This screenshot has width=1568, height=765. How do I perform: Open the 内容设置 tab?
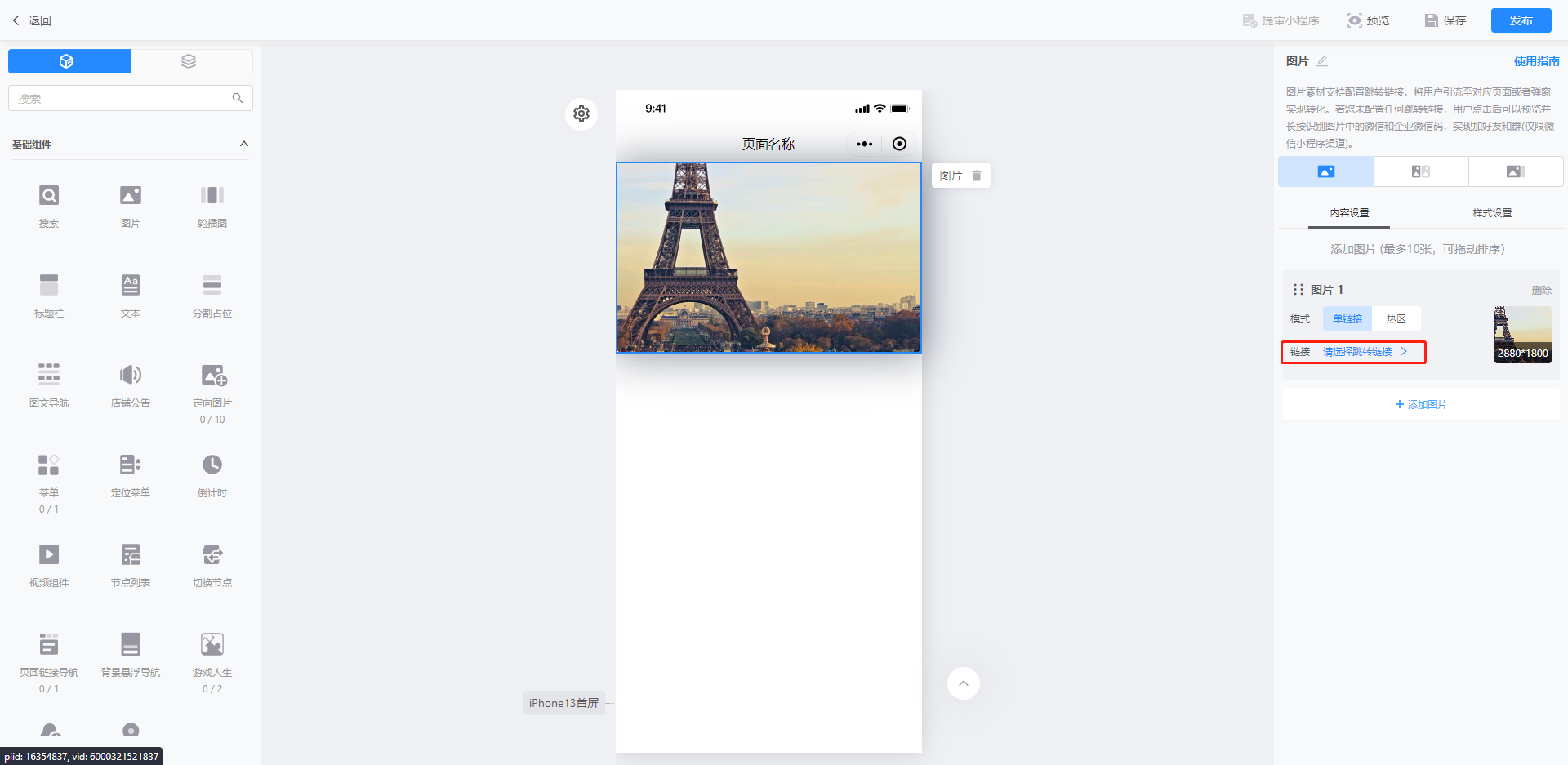point(1349,213)
